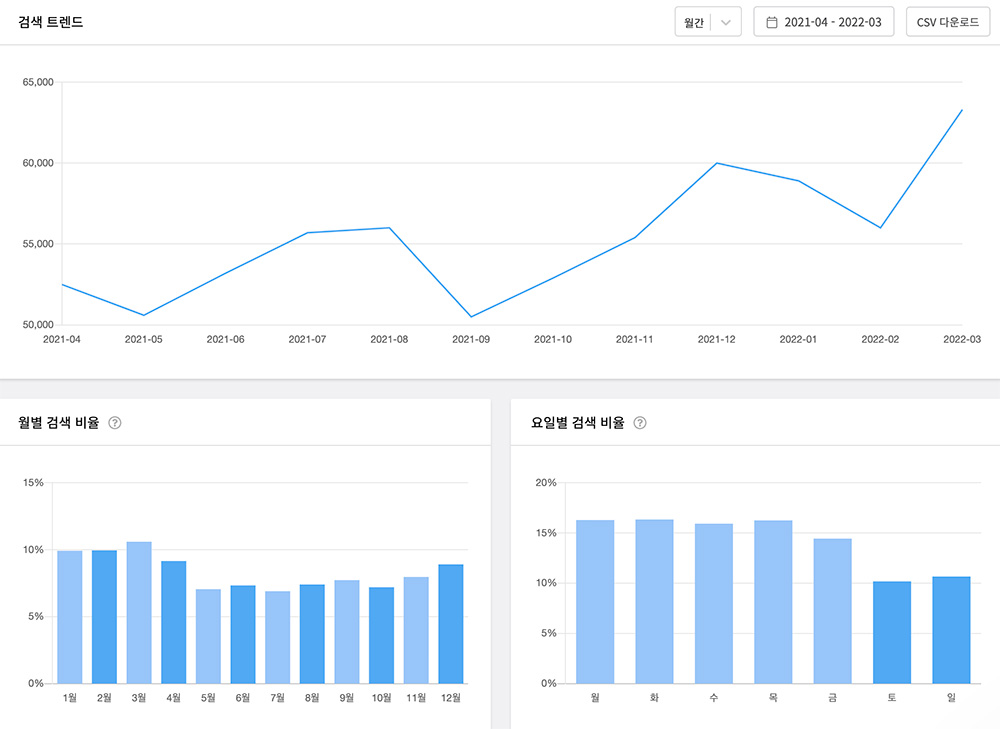This screenshot has width=1000, height=729.
Task: Open the 2021-04 - 2022-03 date range picker
Action: coord(823,22)
